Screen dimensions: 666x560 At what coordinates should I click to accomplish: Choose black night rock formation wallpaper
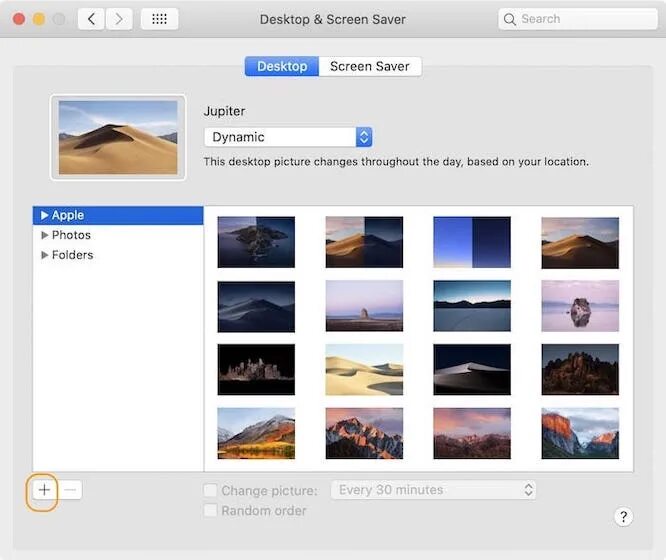click(256, 370)
